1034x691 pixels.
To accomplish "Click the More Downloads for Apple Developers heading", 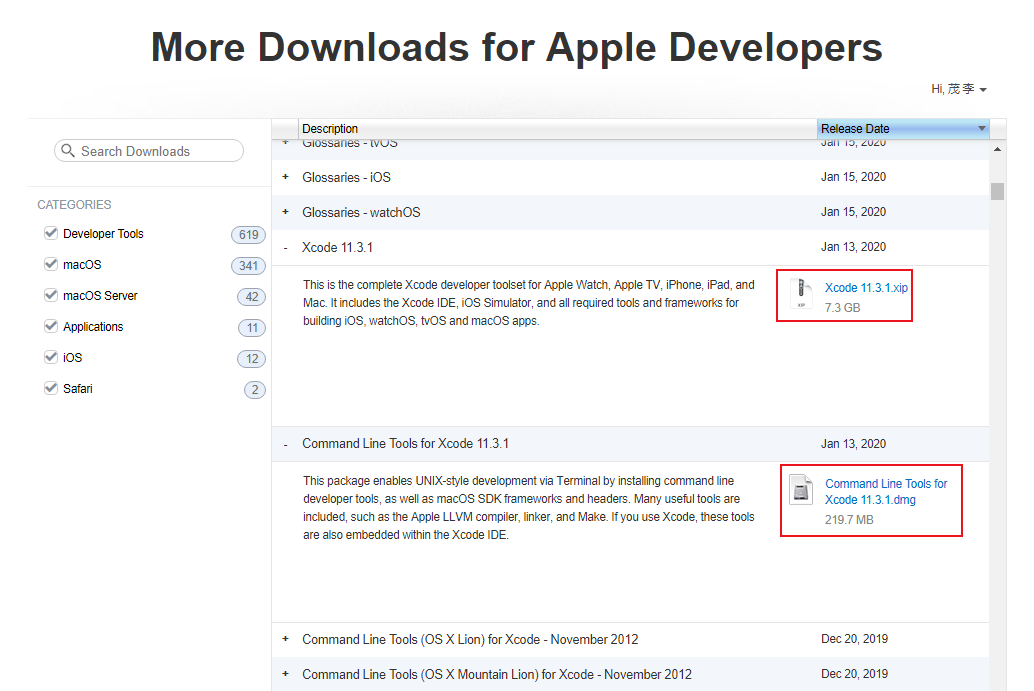I will coord(516,47).
